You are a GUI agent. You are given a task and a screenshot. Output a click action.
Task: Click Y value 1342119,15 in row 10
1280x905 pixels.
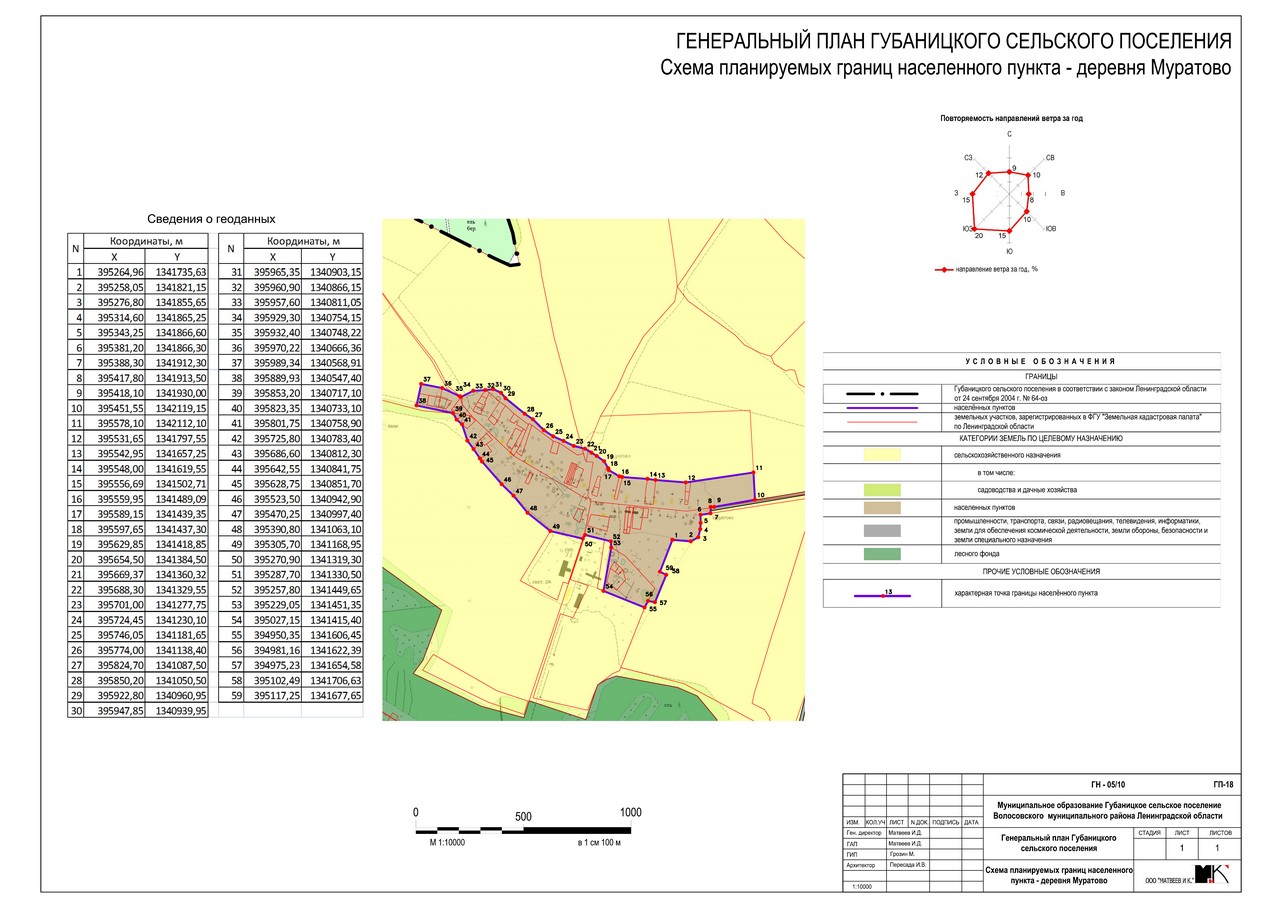point(181,408)
